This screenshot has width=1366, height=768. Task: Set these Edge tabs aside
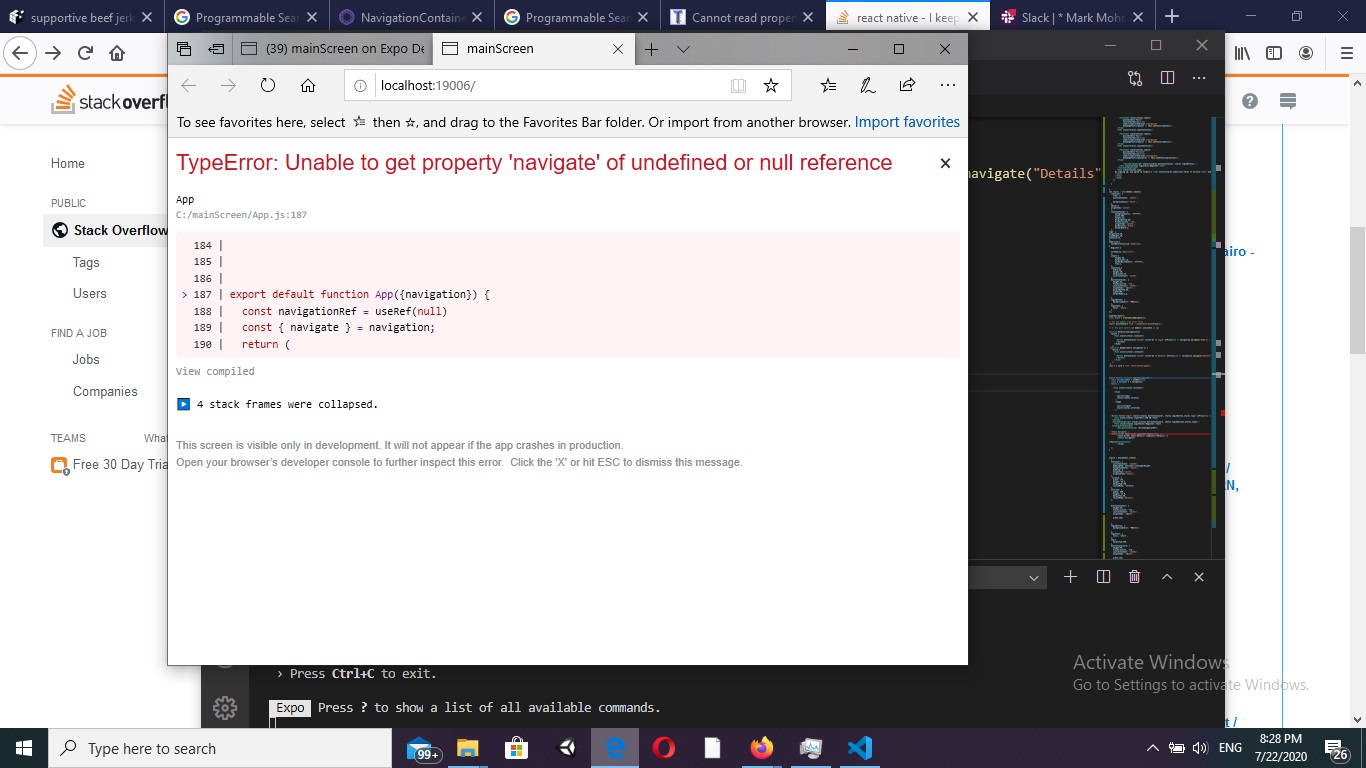(216, 49)
